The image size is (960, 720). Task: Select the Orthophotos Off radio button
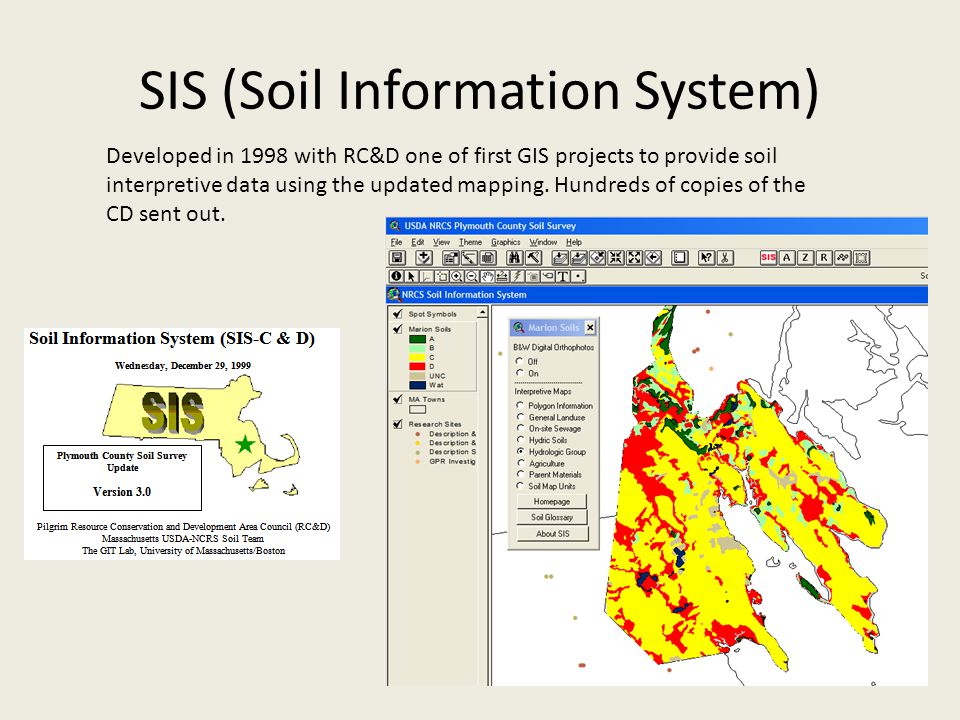520,361
